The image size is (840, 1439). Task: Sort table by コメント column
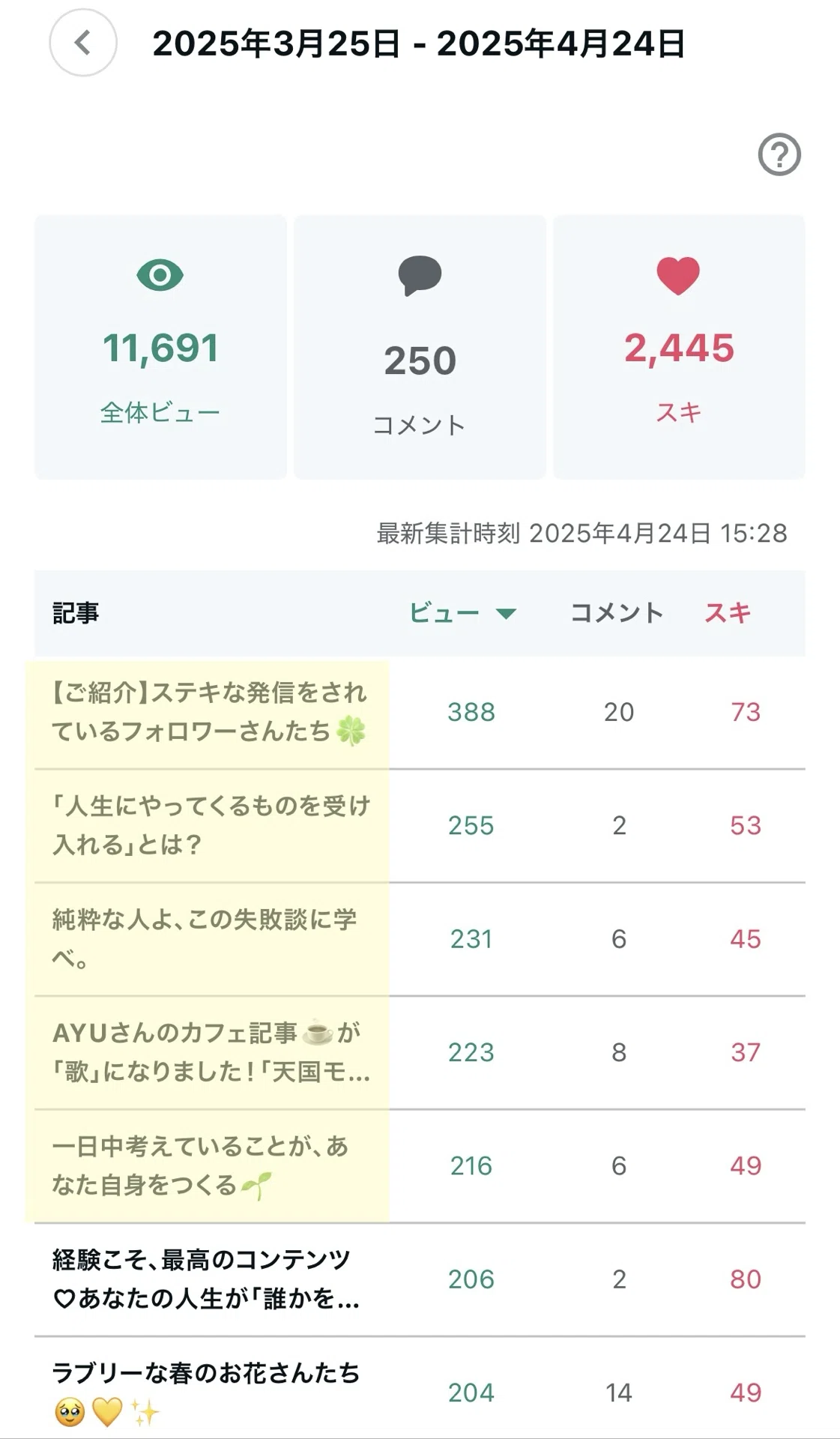click(617, 613)
